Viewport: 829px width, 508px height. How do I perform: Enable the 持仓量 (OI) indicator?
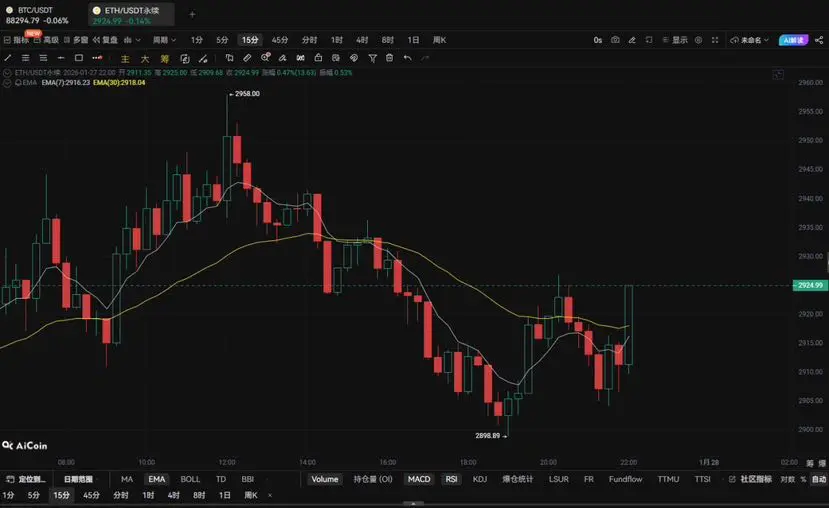pos(373,479)
